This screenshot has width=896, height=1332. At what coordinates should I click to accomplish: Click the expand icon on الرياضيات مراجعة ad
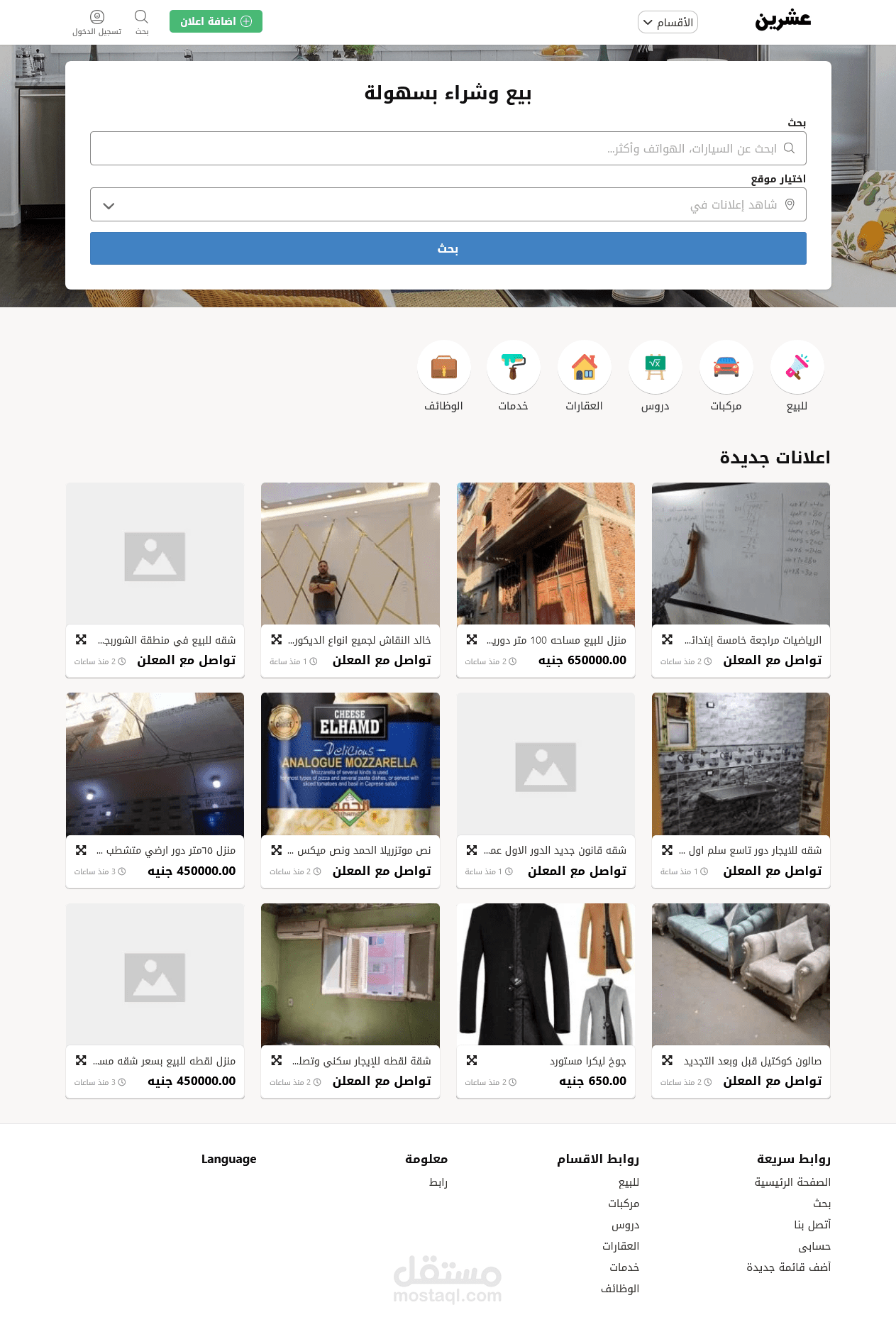[667, 639]
